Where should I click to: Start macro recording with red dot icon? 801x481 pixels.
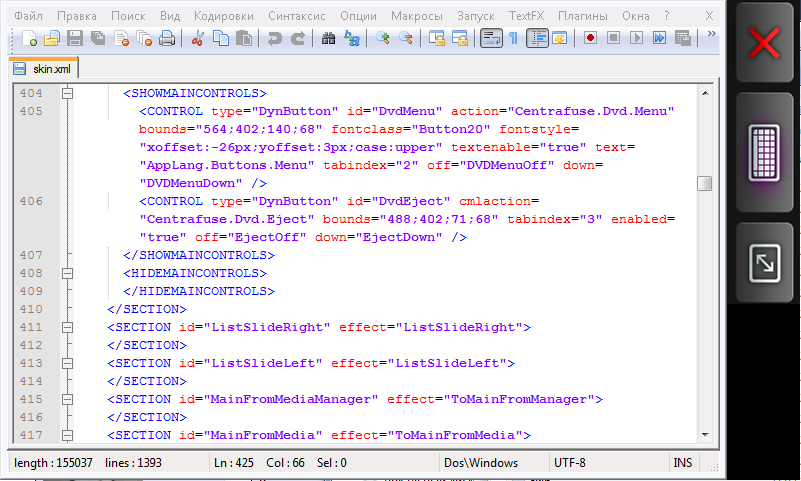[591, 38]
